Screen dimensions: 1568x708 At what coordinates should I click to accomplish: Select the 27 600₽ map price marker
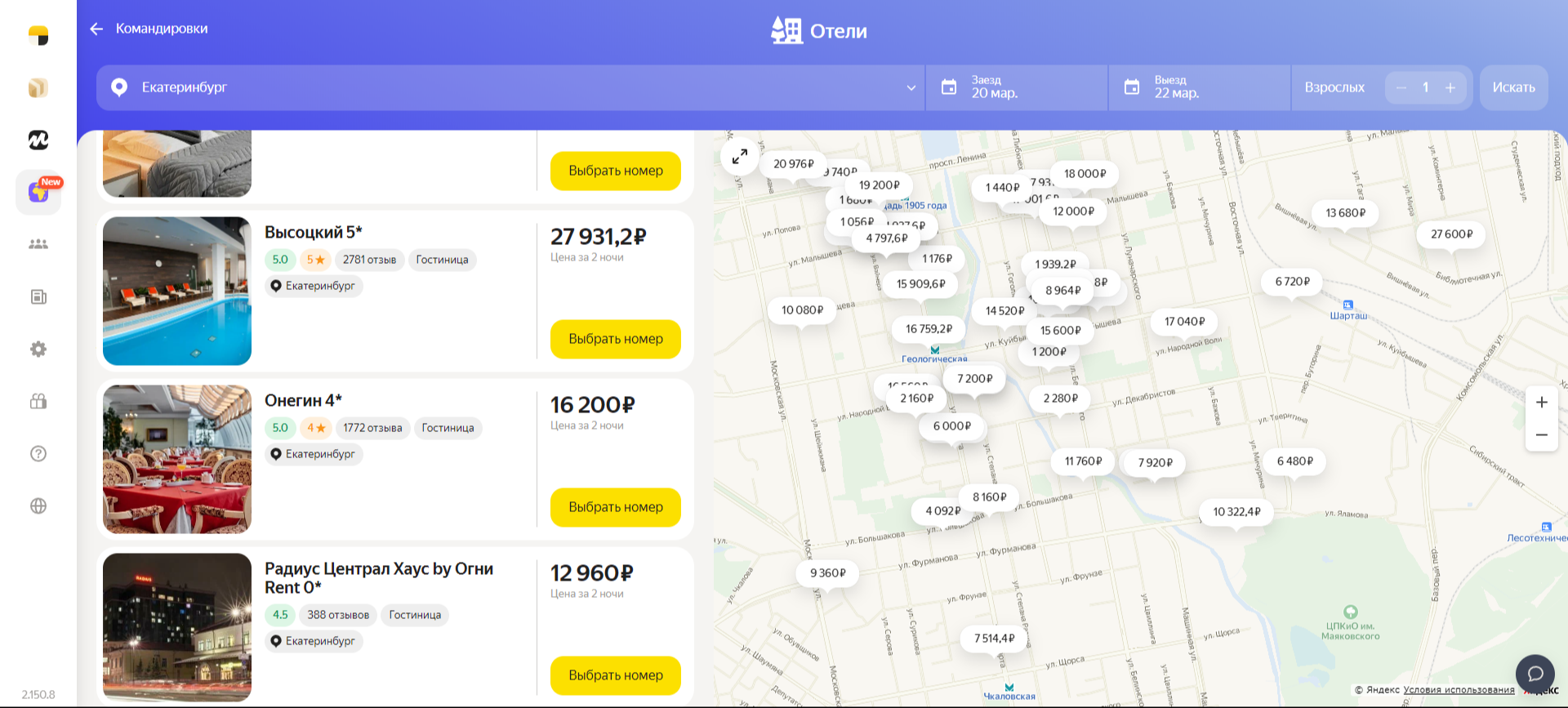1452,234
